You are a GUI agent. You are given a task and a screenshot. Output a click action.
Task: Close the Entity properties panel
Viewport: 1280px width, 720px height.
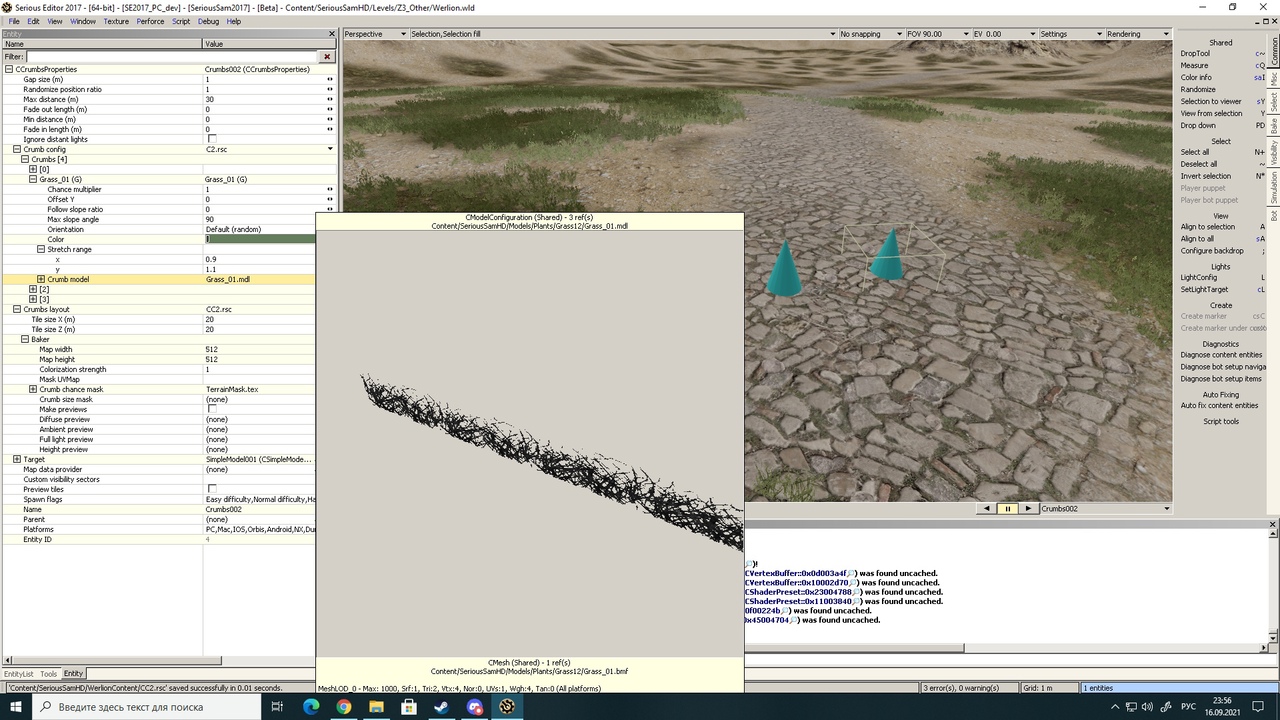coord(332,34)
